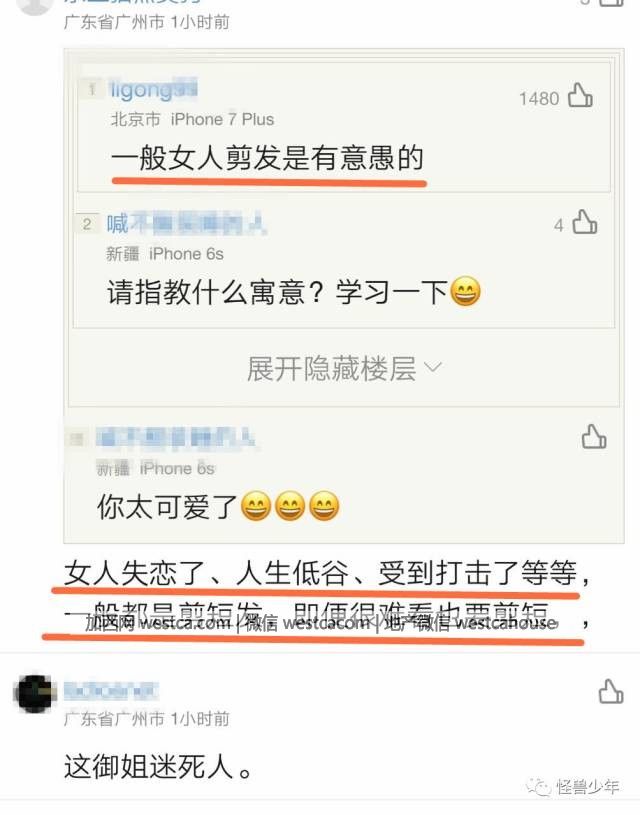The width and height of the screenshot is (640, 815).
Task: Click floor number 1 badge beside ligong
Action: (x=92, y=89)
